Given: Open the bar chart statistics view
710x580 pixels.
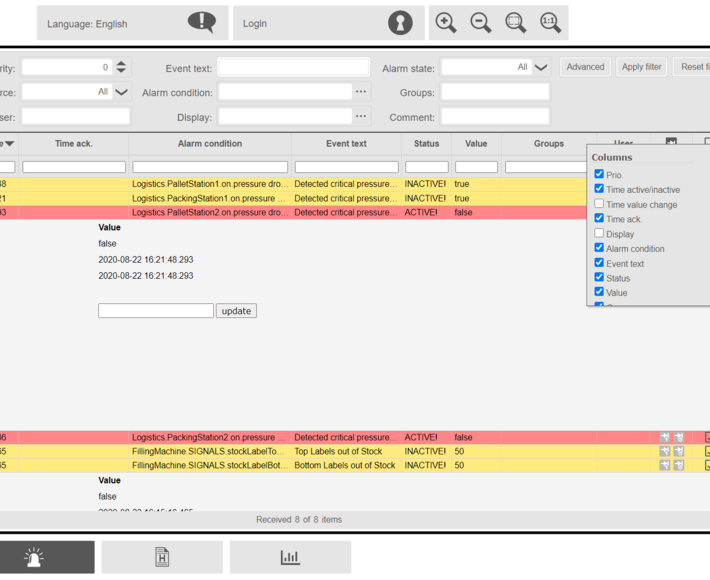Looking at the screenshot, I should pyautogui.click(x=290, y=557).
